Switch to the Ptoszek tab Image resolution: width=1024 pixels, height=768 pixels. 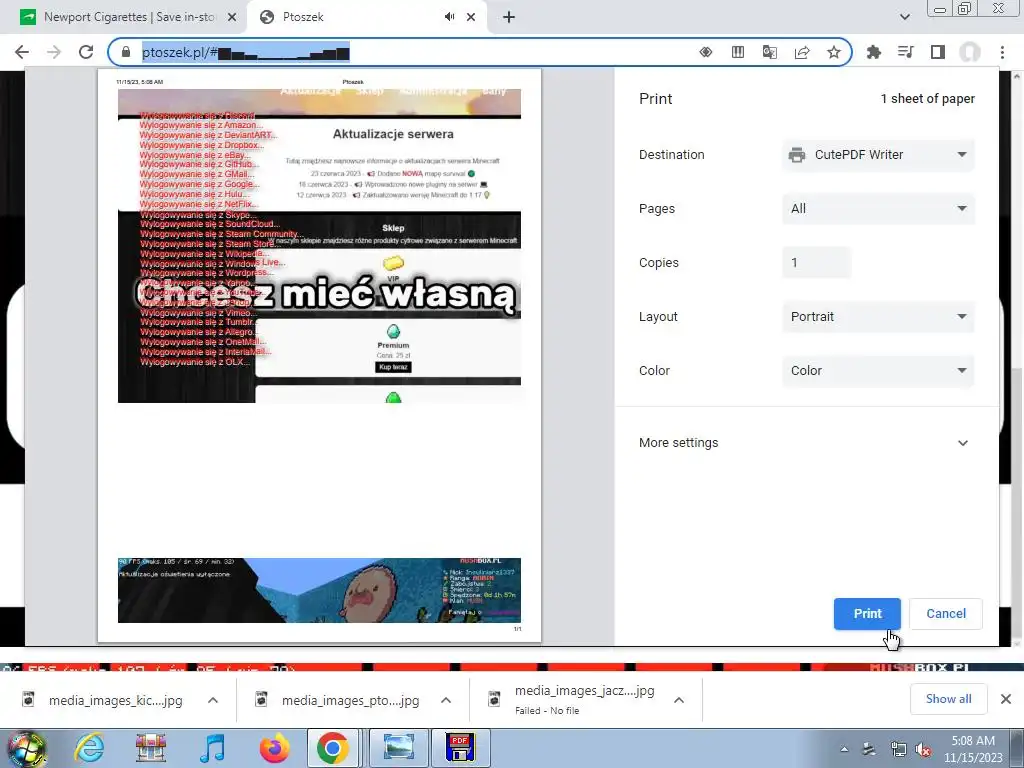tap(366, 17)
